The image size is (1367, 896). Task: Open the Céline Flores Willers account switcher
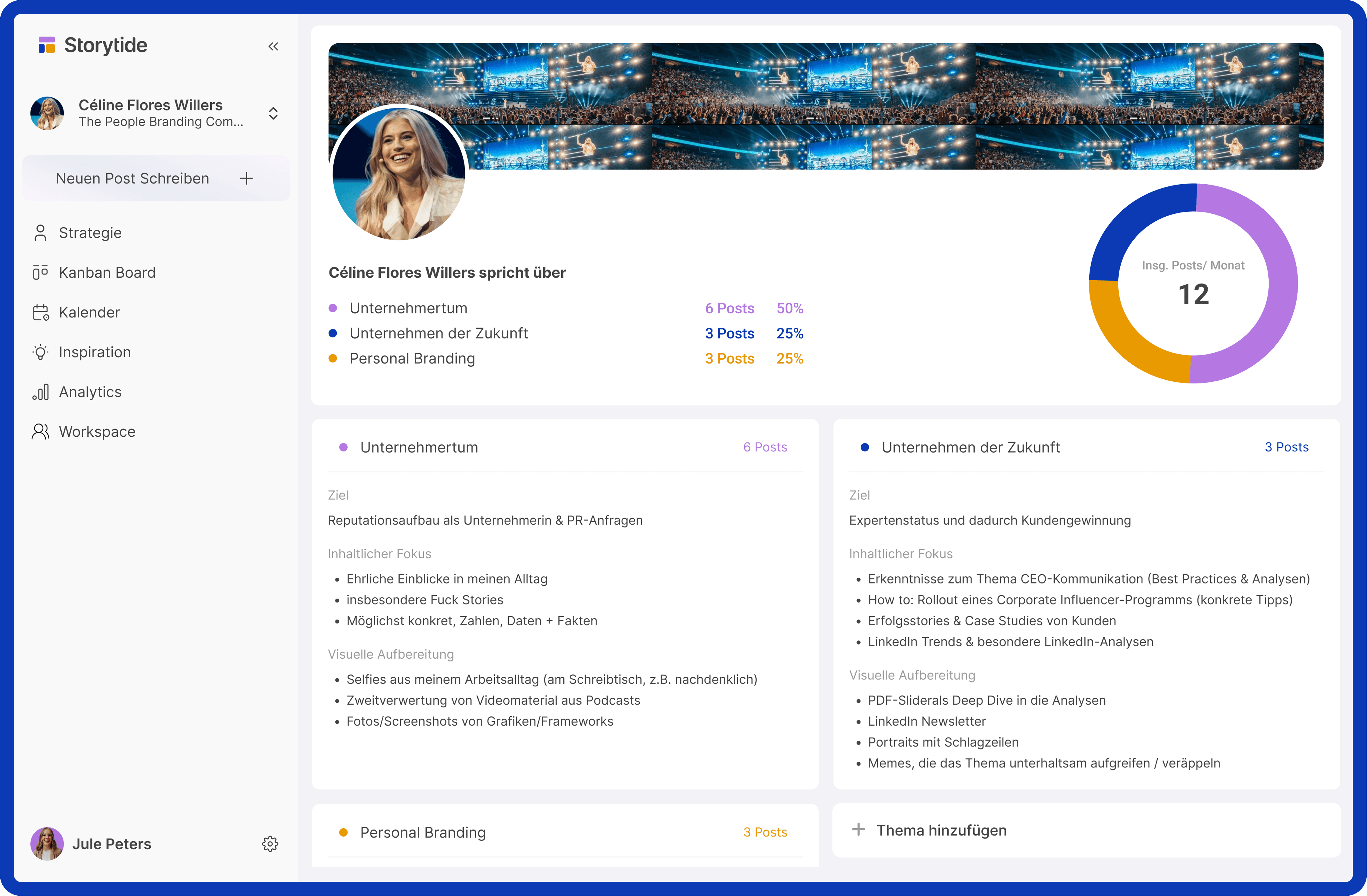pyautogui.click(x=273, y=113)
